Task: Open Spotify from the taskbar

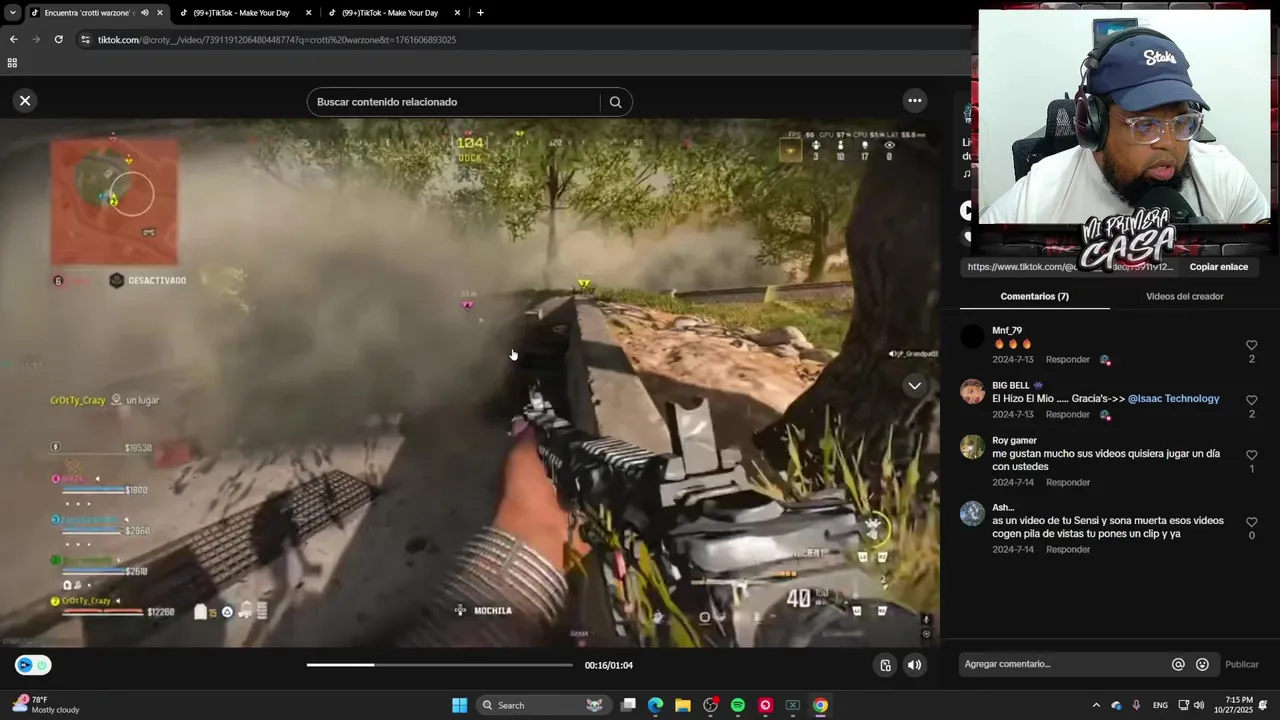Action: pyautogui.click(x=738, y=705)
